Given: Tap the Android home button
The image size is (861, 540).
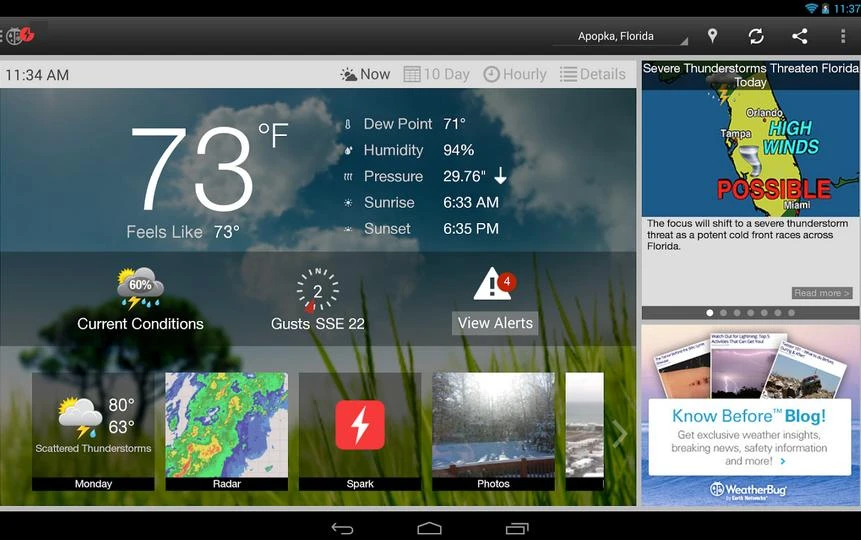Looking at the screenshot, I should tap(429, 528).
